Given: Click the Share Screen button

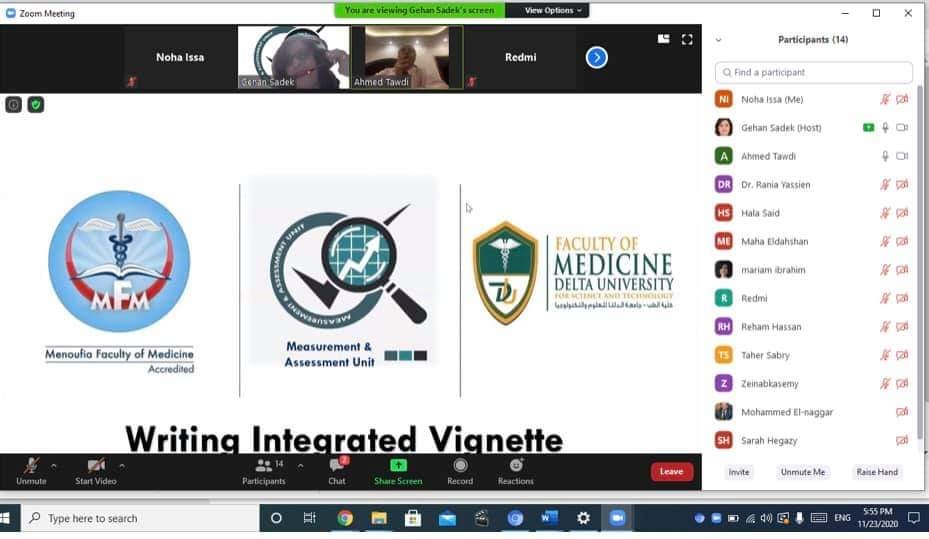Looking at the screenshot, I should (x=398, y=471).
